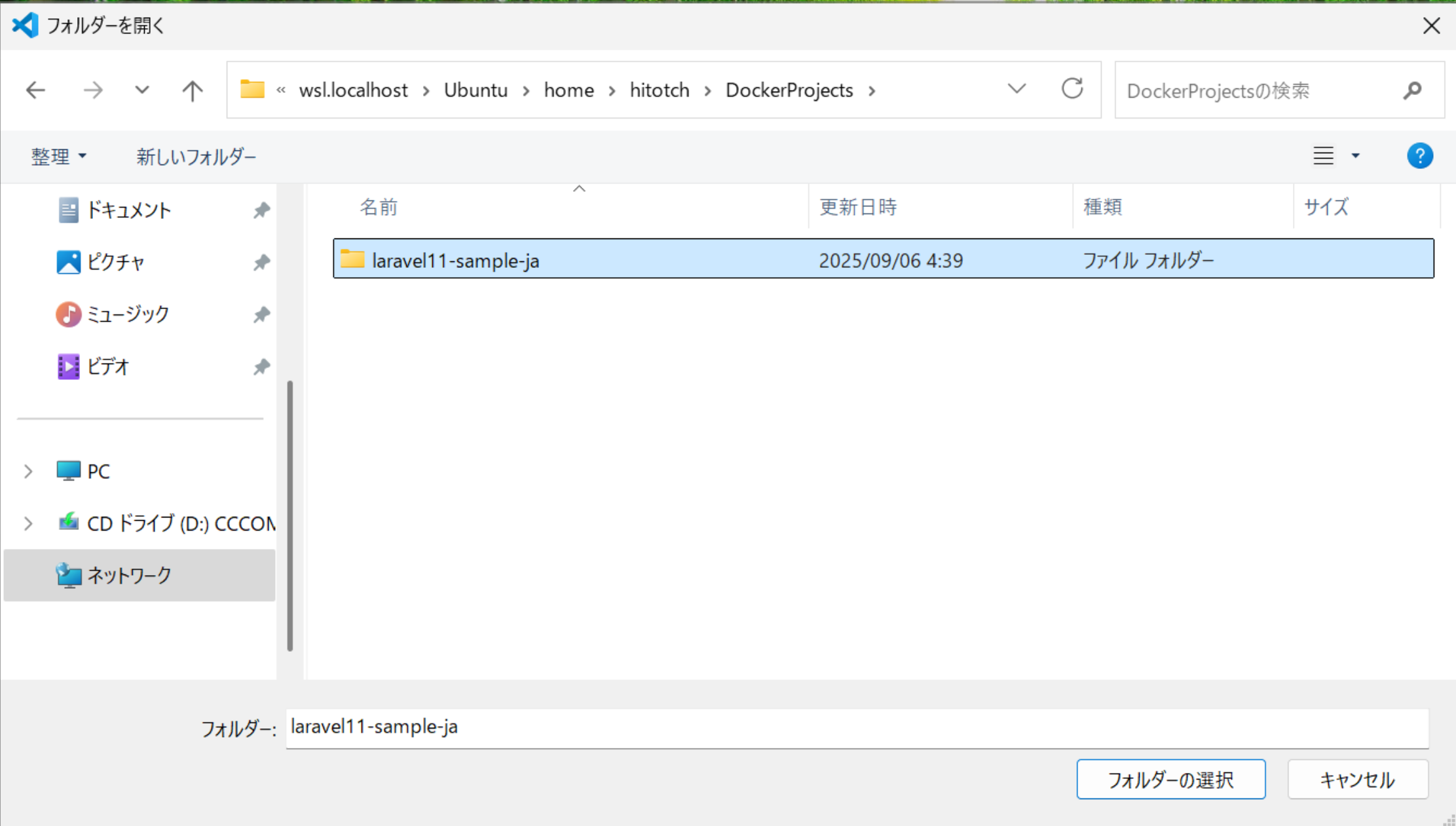1456x826 pixels.
Task: Open the 整理 menu
Action: click(58, 157)
